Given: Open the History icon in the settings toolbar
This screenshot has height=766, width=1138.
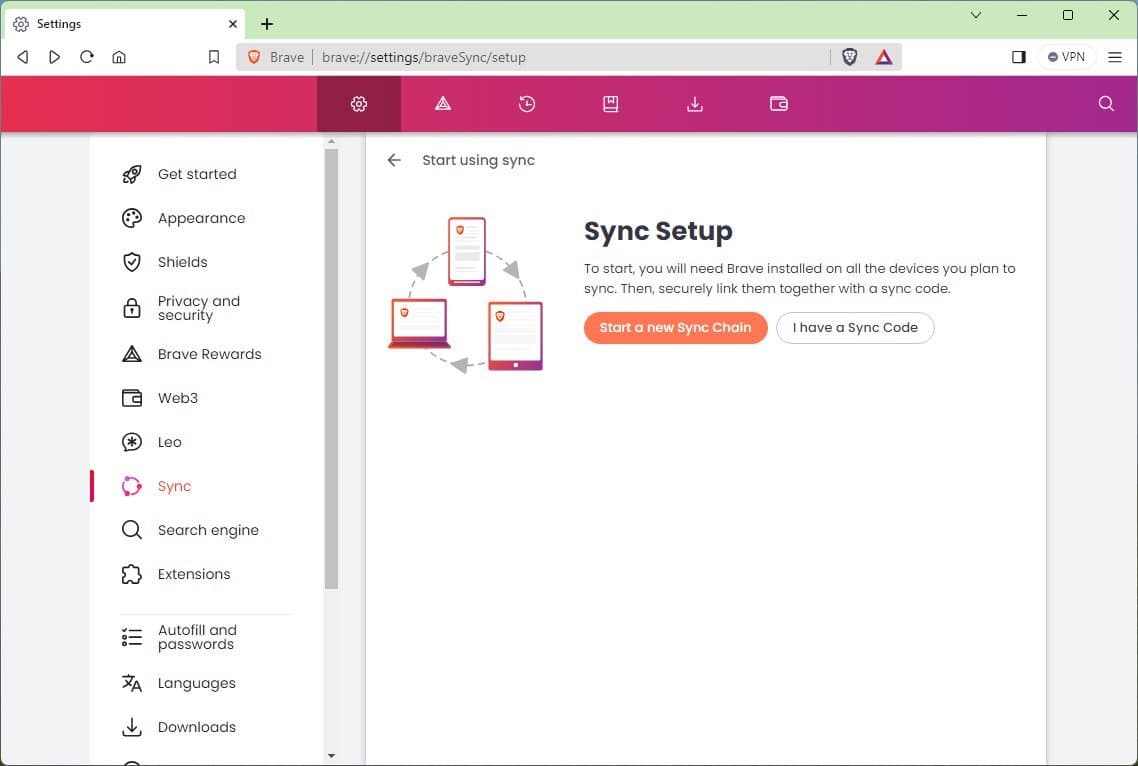Looking at the screenshot, I should (527, 103).
